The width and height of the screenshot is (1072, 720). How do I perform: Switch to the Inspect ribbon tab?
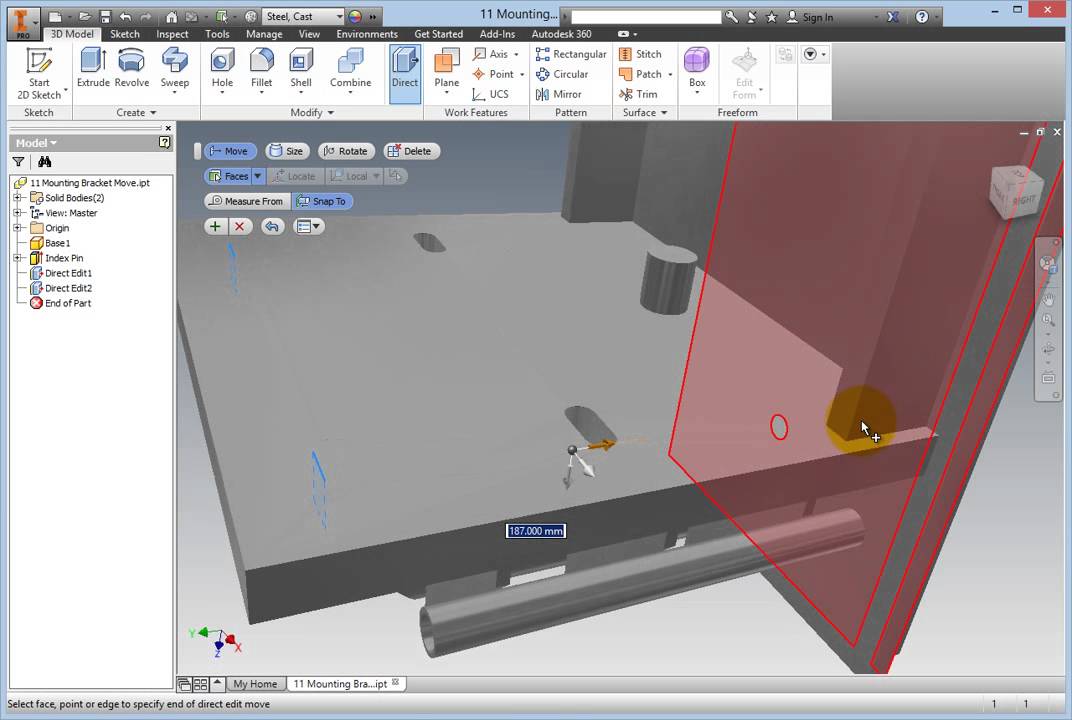tap(172, 34)
